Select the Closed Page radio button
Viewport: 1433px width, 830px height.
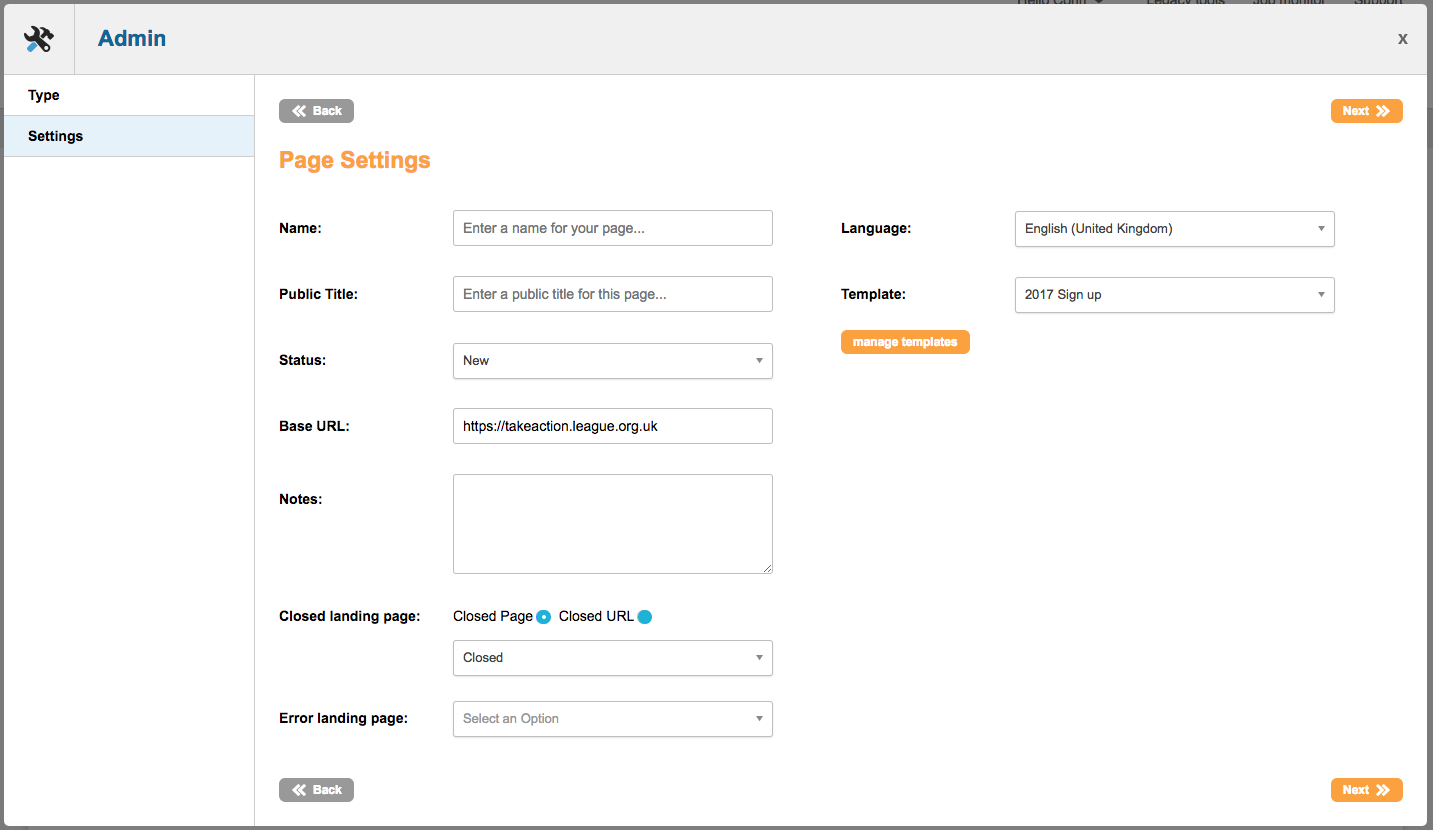[543, 617]
